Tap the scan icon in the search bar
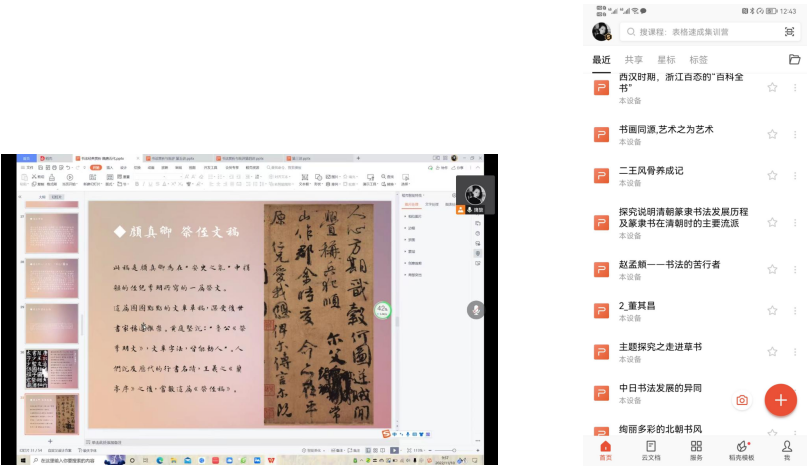 pos(789,32)
